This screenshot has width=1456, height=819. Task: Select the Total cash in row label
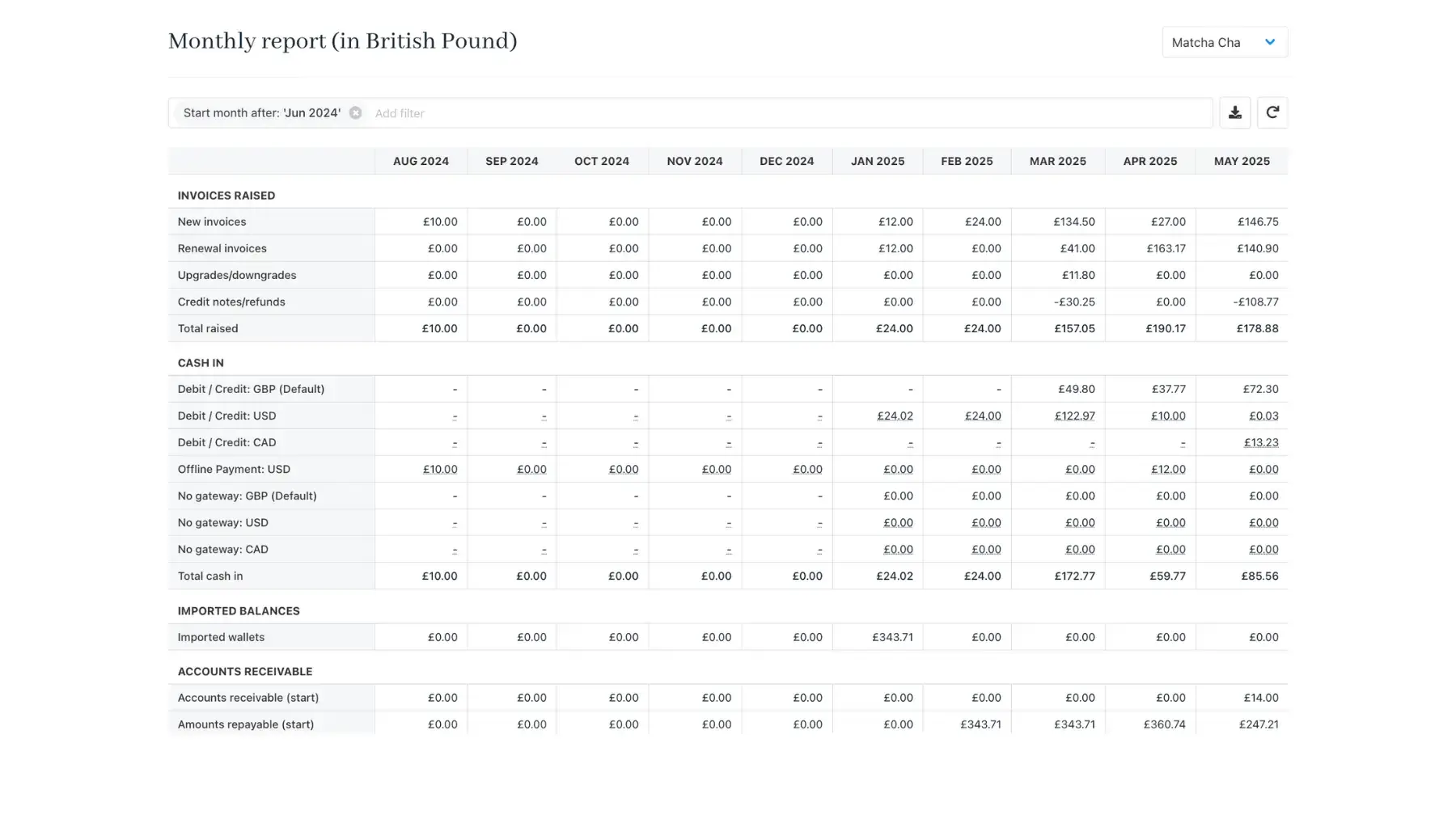[x=210, y=576]
